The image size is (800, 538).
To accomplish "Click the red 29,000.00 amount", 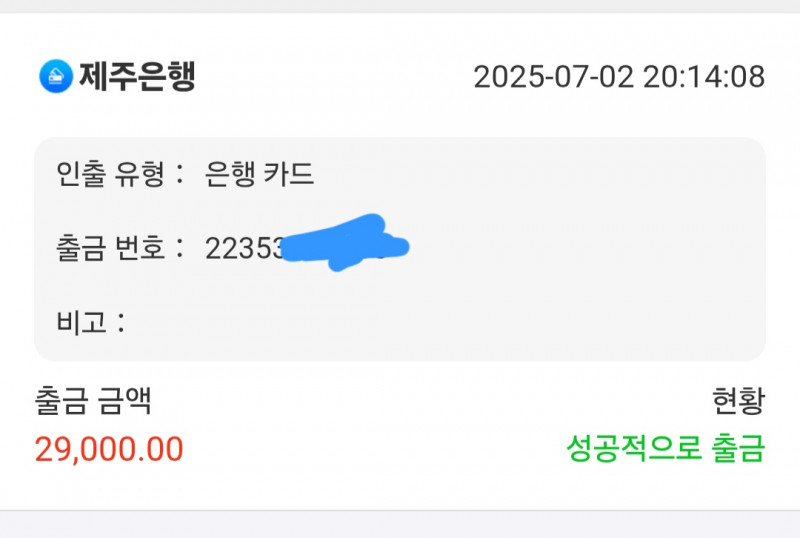I will tap(109, 449).
